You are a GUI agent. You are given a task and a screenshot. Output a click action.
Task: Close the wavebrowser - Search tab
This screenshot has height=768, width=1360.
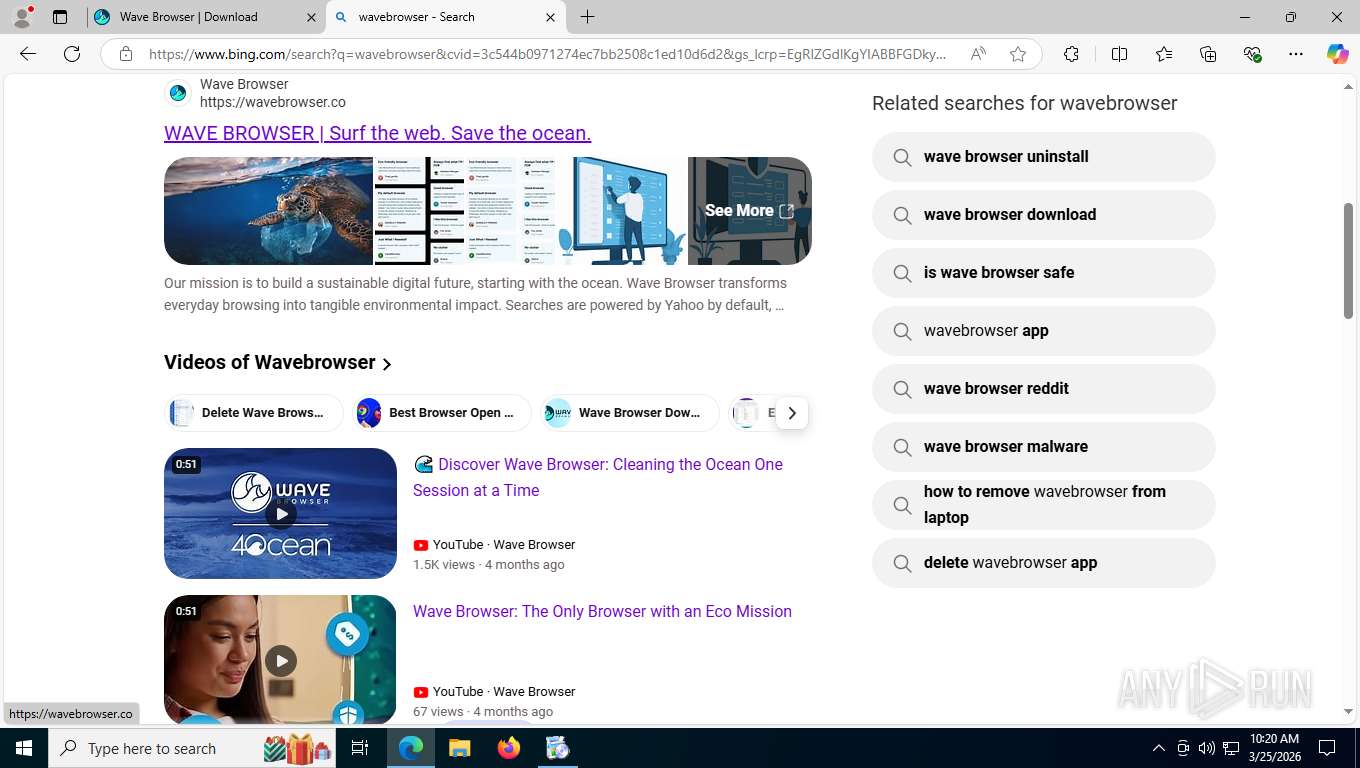550,17
